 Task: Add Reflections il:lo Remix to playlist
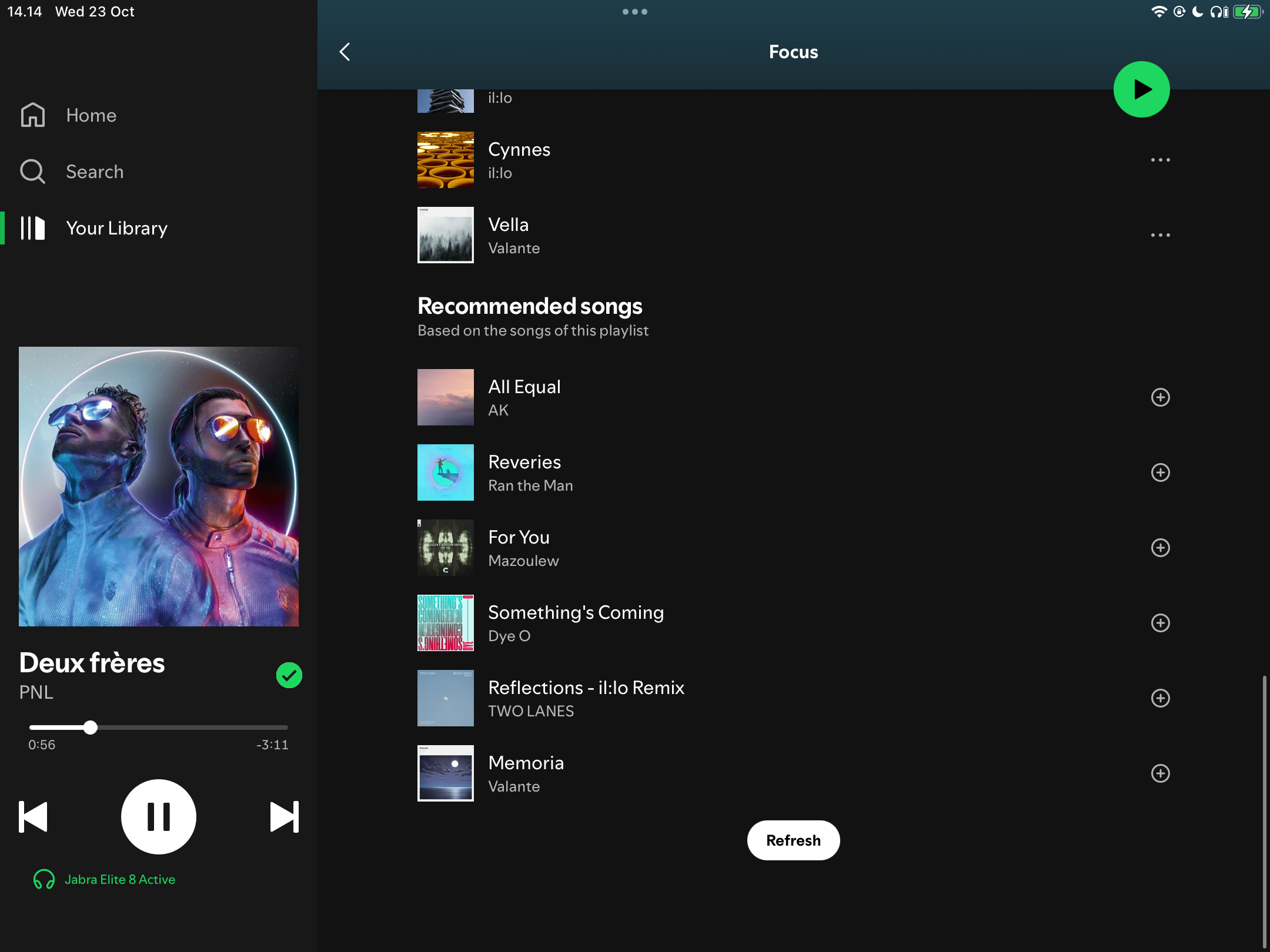click(x=1159, y=697)
